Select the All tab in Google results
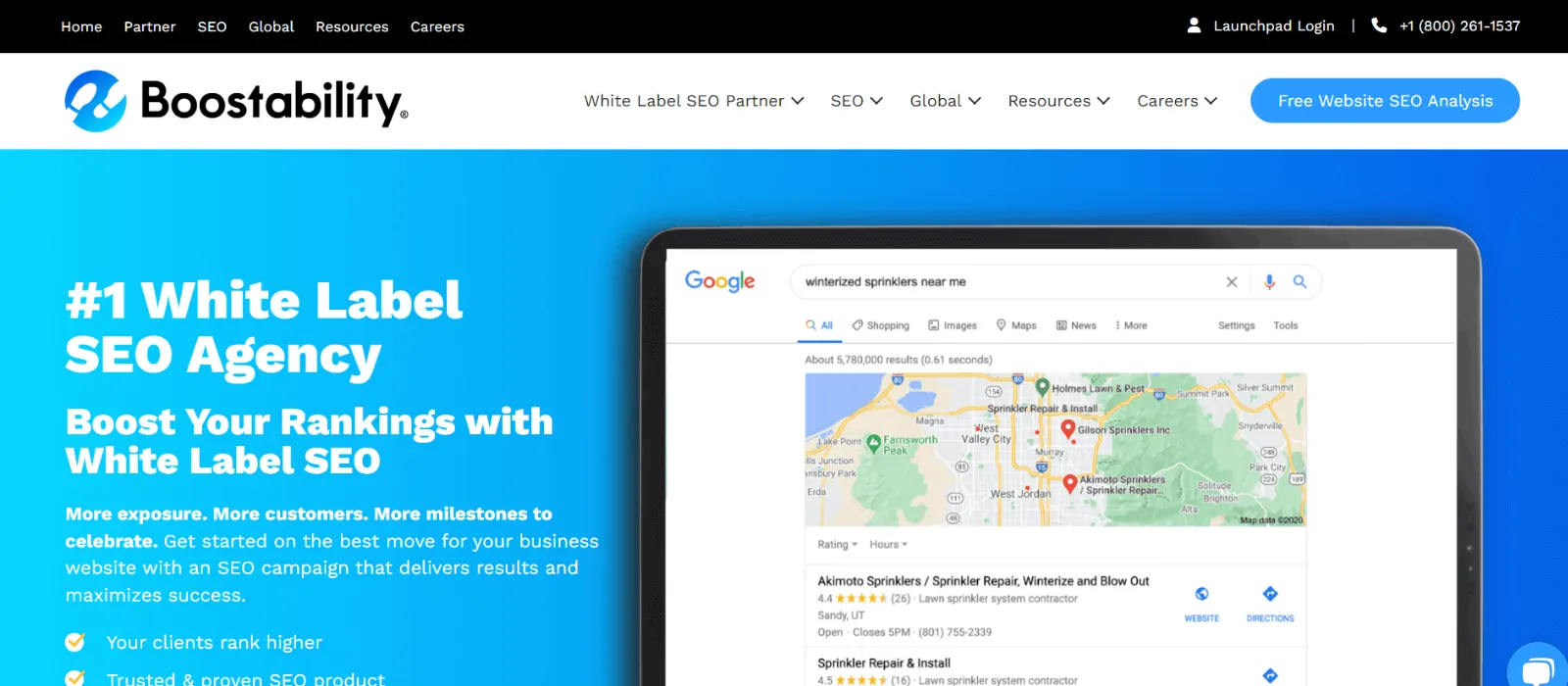 (819, 325)
